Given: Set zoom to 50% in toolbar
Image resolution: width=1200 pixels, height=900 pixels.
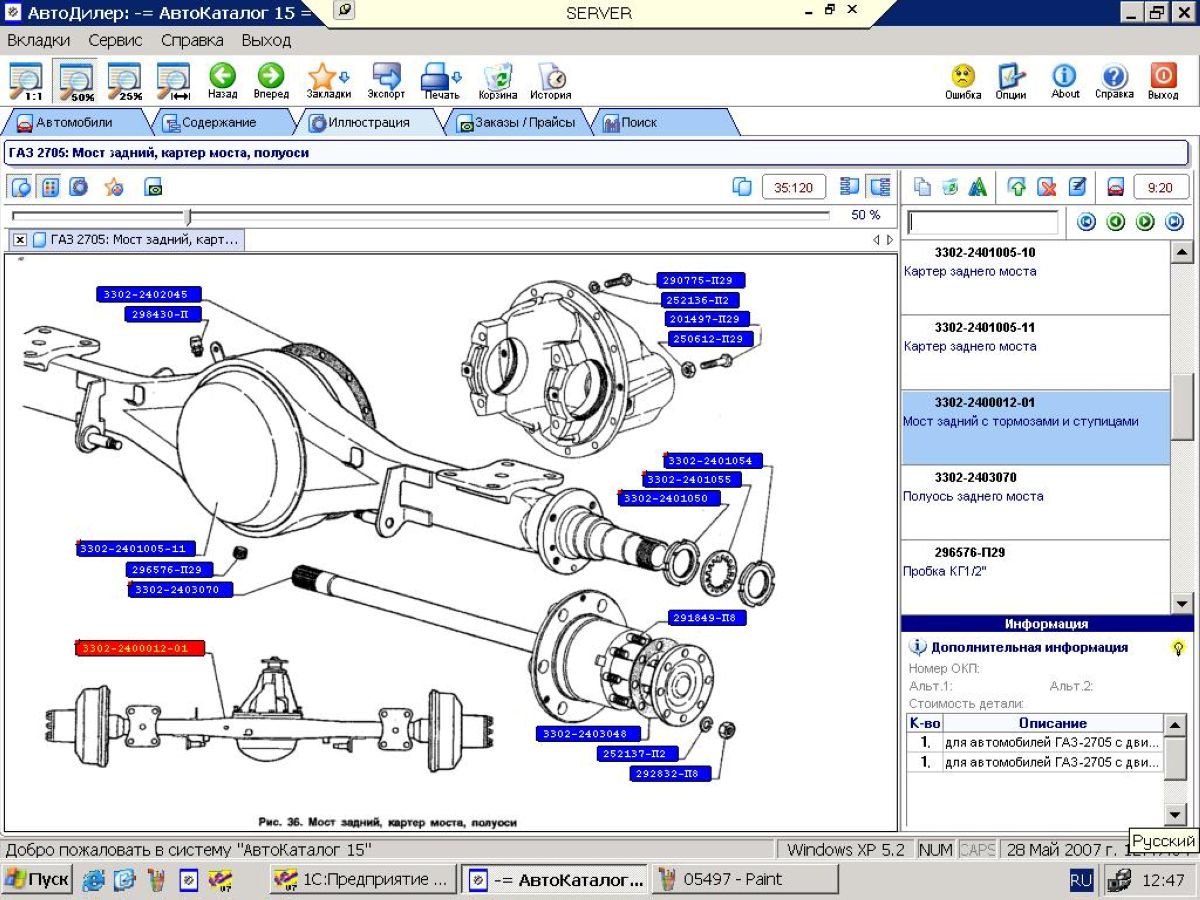Looking at the screenshot, I should click(x=77, y=81).
